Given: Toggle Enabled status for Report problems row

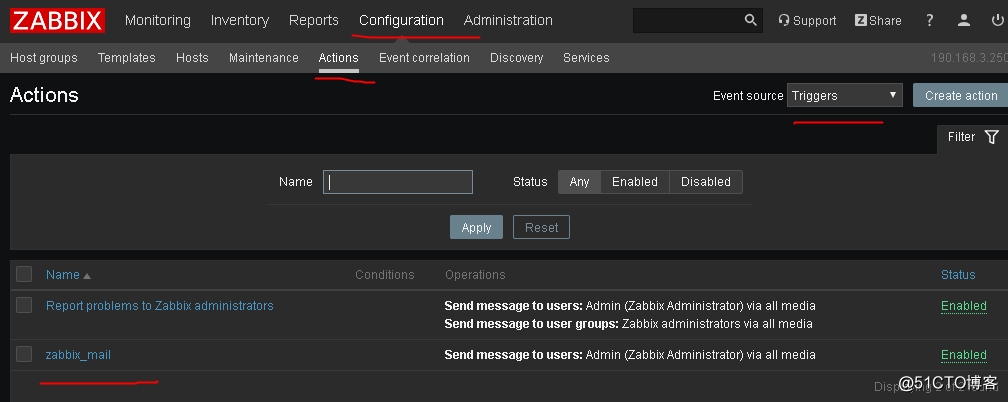Looking at the screenshot, I should [x=964, y=306].
